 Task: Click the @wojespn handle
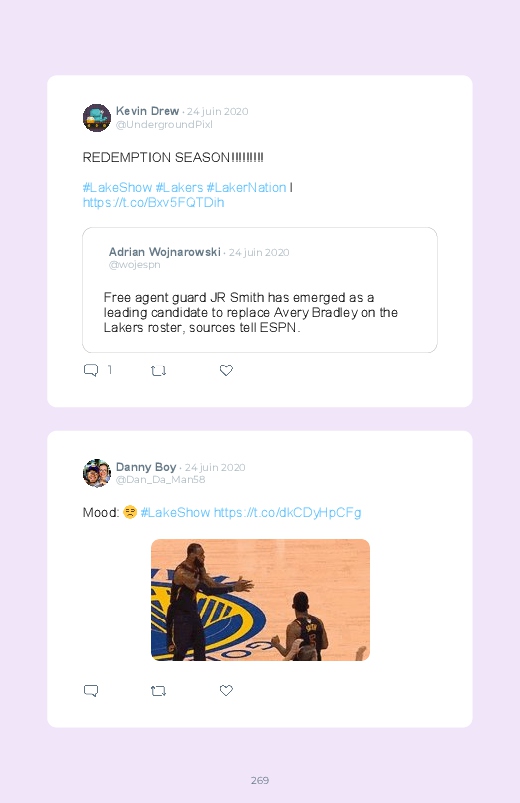coord(135,265)
